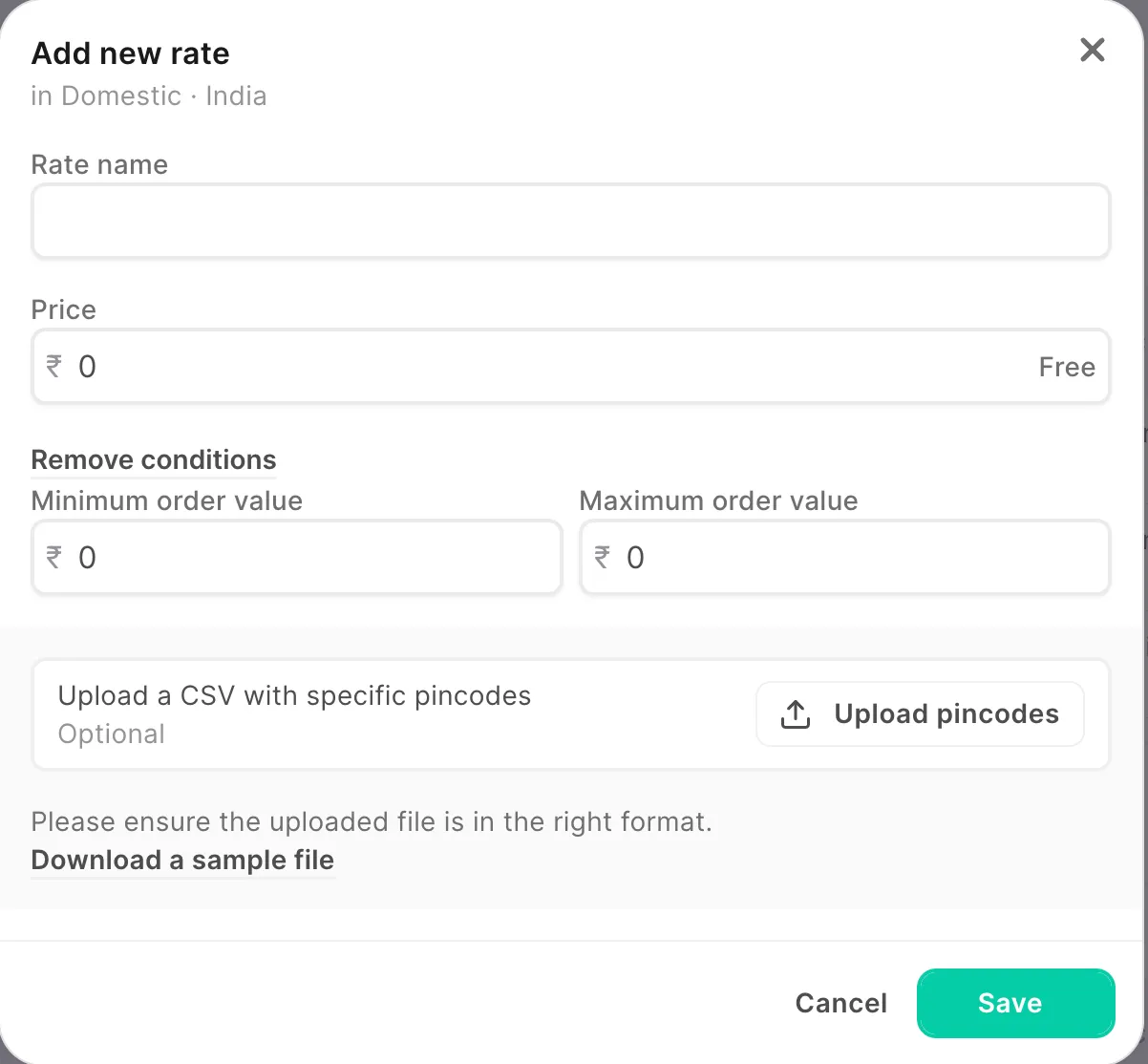Save the new shipping rate
Viewport: 1148px width, 1064px height.
click(x=1016, y=1003)
